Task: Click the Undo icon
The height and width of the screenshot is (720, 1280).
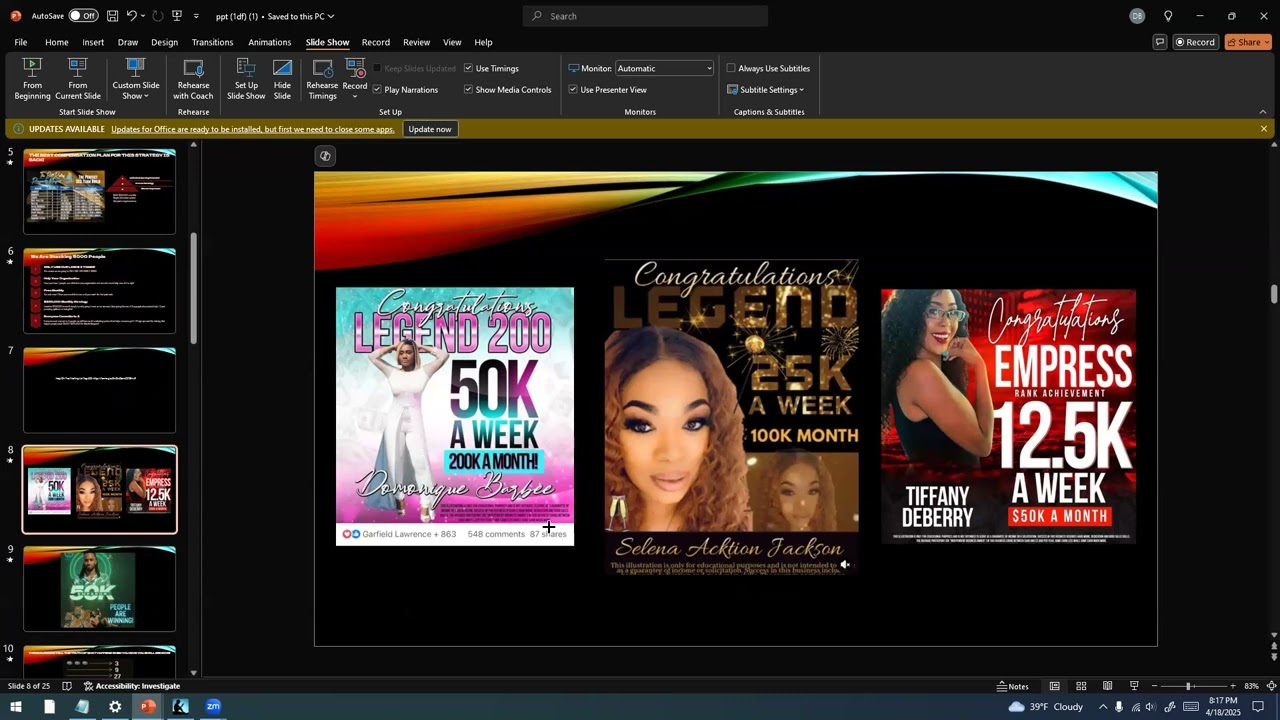Action: (x=131, y=16)
